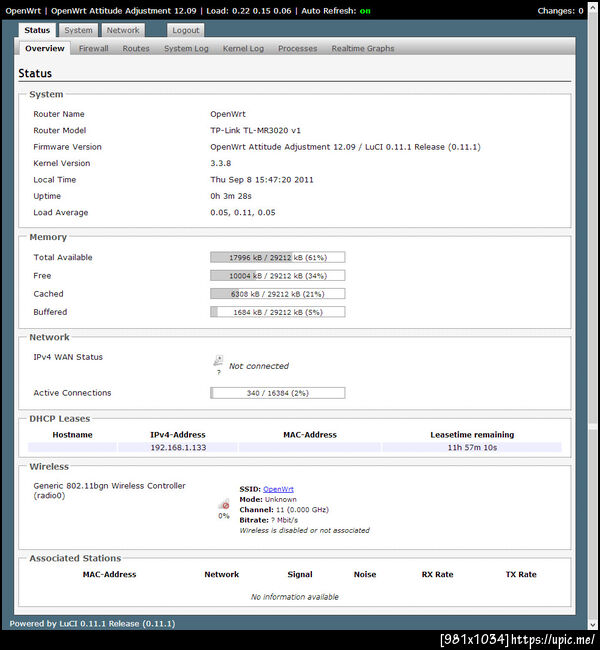The height and width of the screenshot is (650, 600).
Task: Click the 'Bitrate: ? Mbit/s' line
Action: (x=268, y=520)
